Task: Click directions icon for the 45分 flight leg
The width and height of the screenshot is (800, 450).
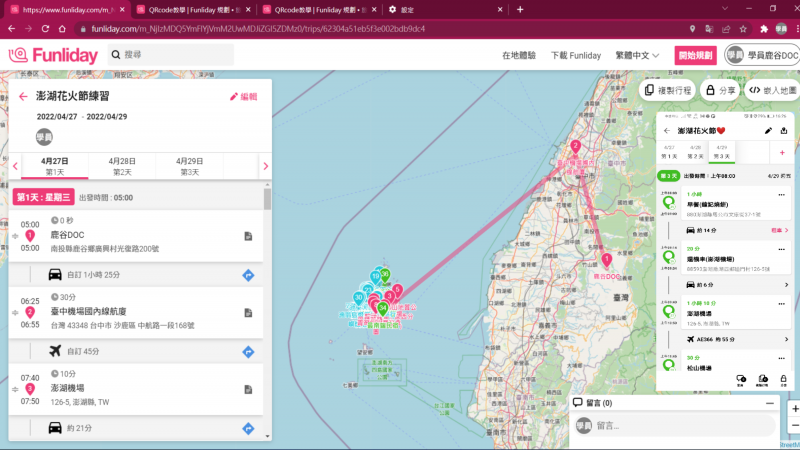Action: [248, 351]
